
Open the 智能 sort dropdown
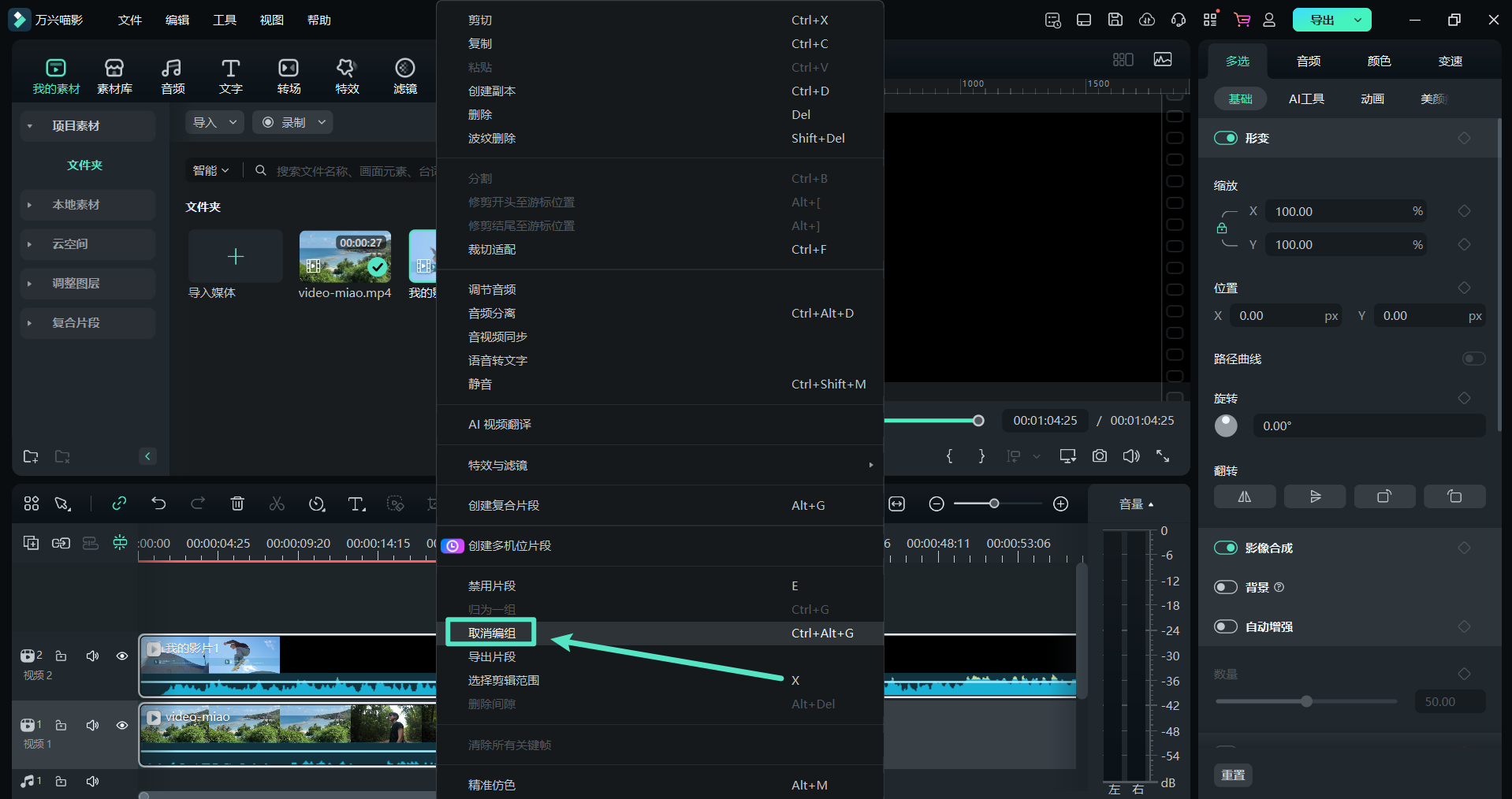pos(210,170)
